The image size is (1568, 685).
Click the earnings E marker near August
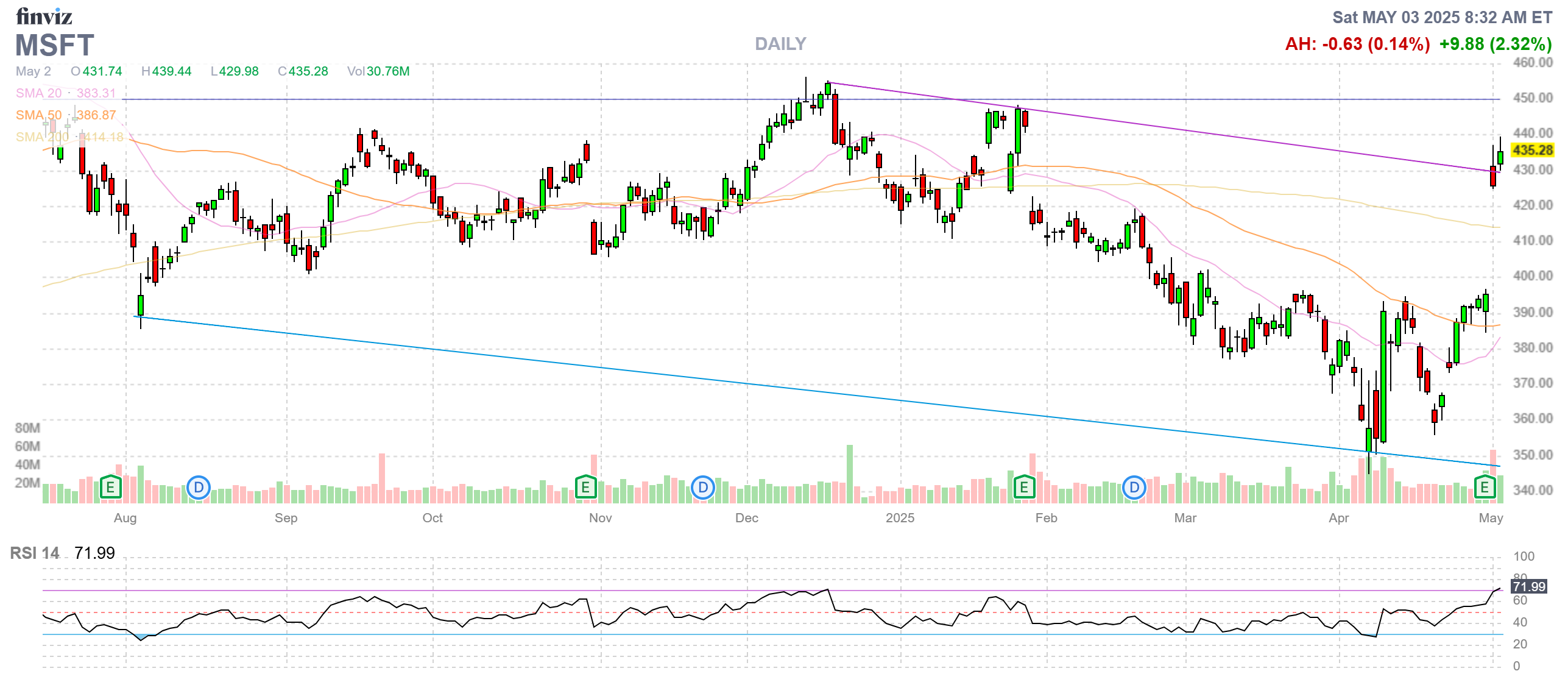tap(110, 487)
